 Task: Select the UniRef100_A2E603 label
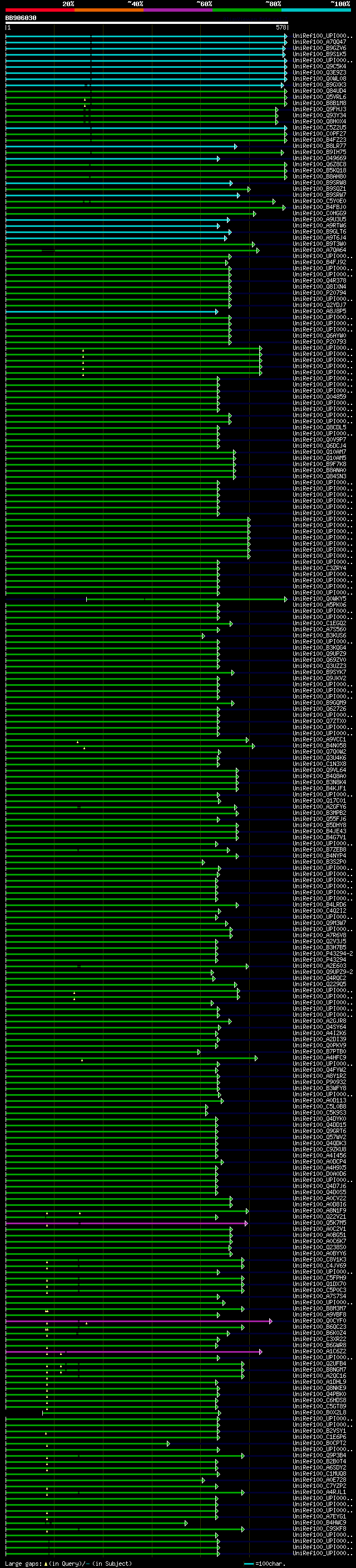[x=319, y=966]
